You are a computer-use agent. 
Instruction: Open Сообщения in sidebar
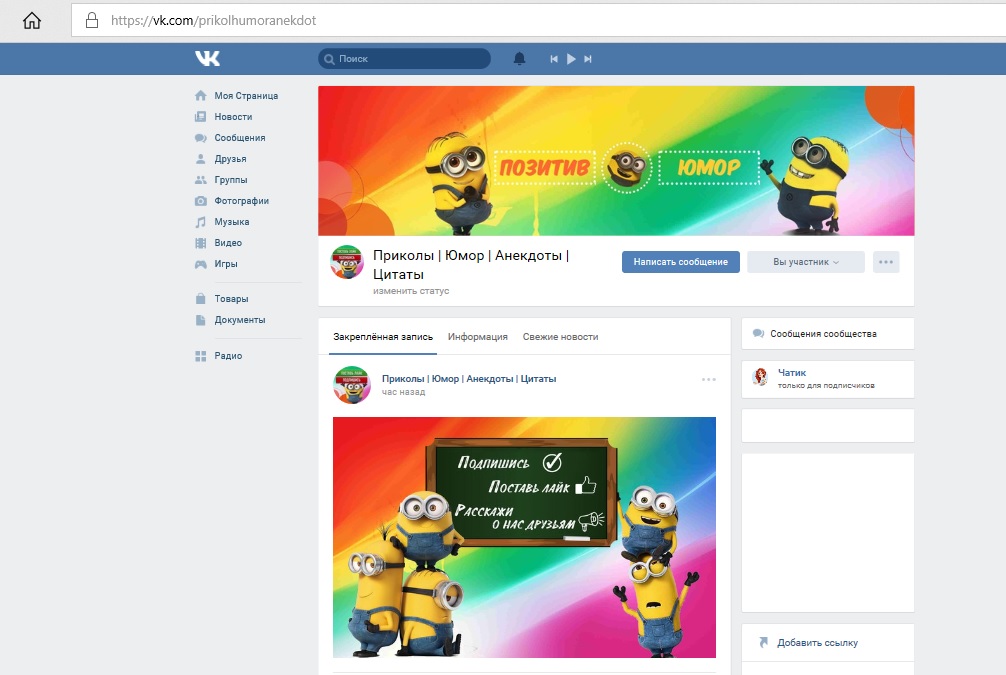pos(240,138)
